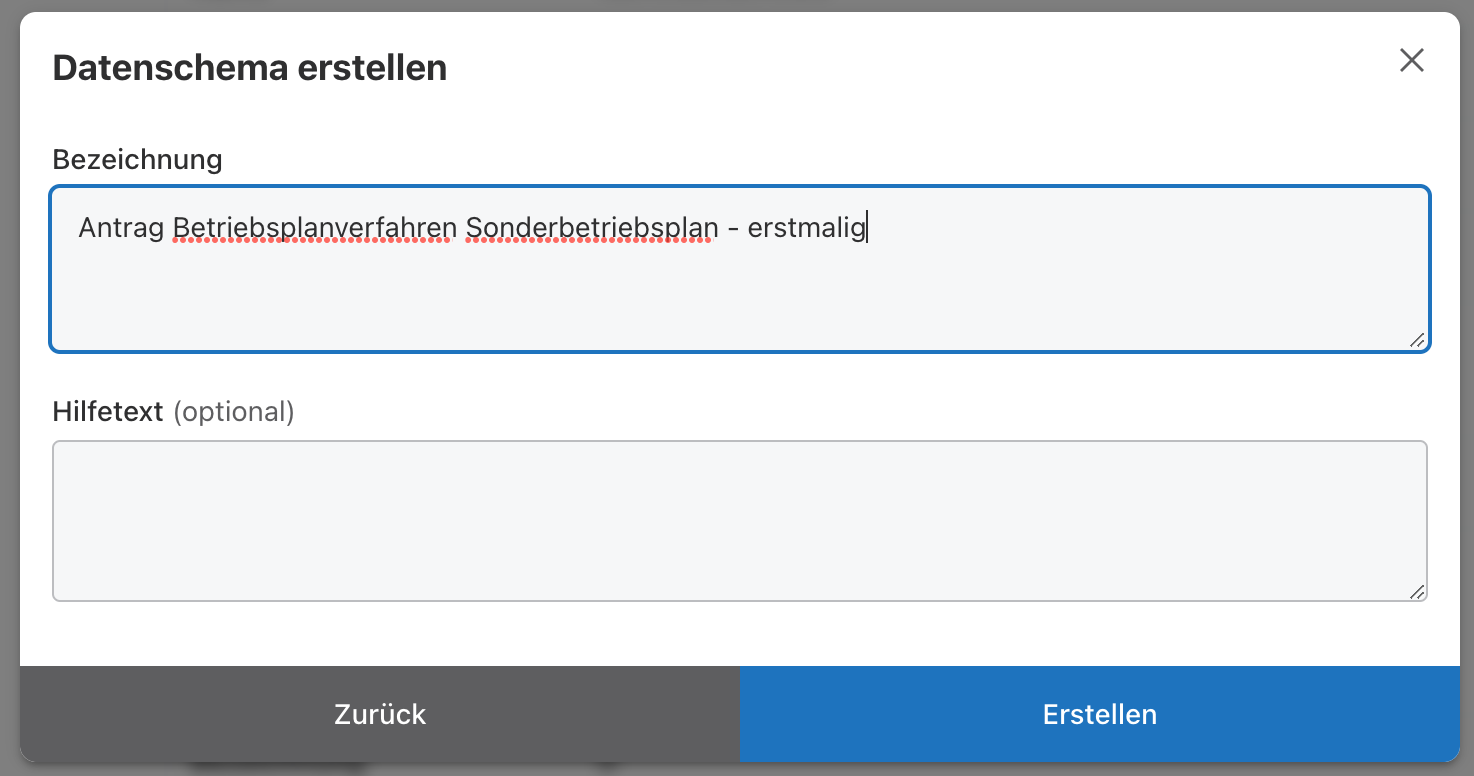Screen dimensions: 1474x776
Task: Go back with the Zurück button
Action: coord(380,714)
